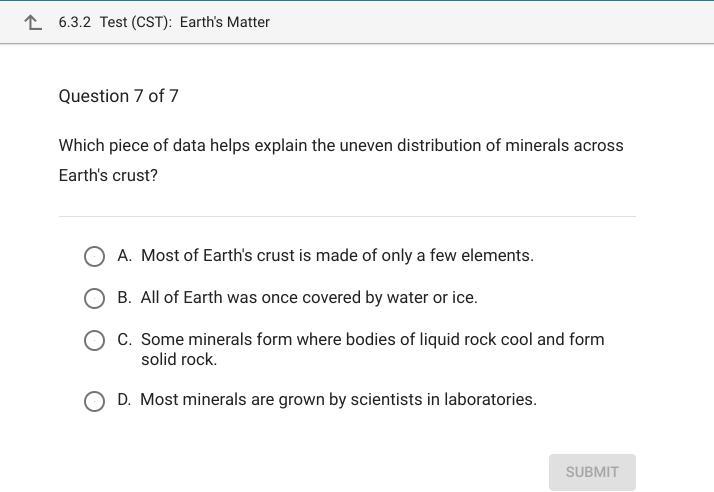The image size is (714, 492).
Task: Click the letter label "C."
Action: click(125, 340)
